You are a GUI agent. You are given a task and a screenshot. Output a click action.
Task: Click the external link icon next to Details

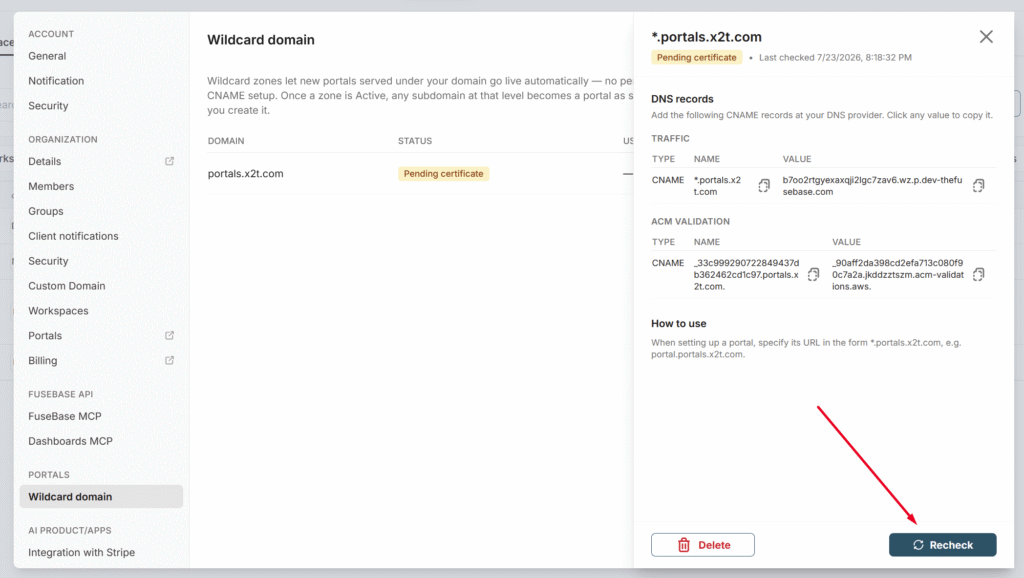[169, 161]
